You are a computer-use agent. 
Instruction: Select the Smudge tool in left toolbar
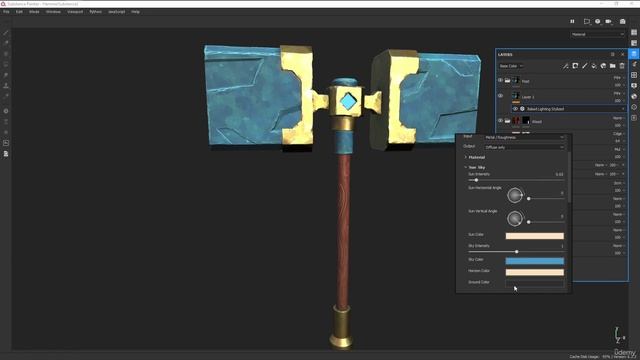[x=6, y=75]
